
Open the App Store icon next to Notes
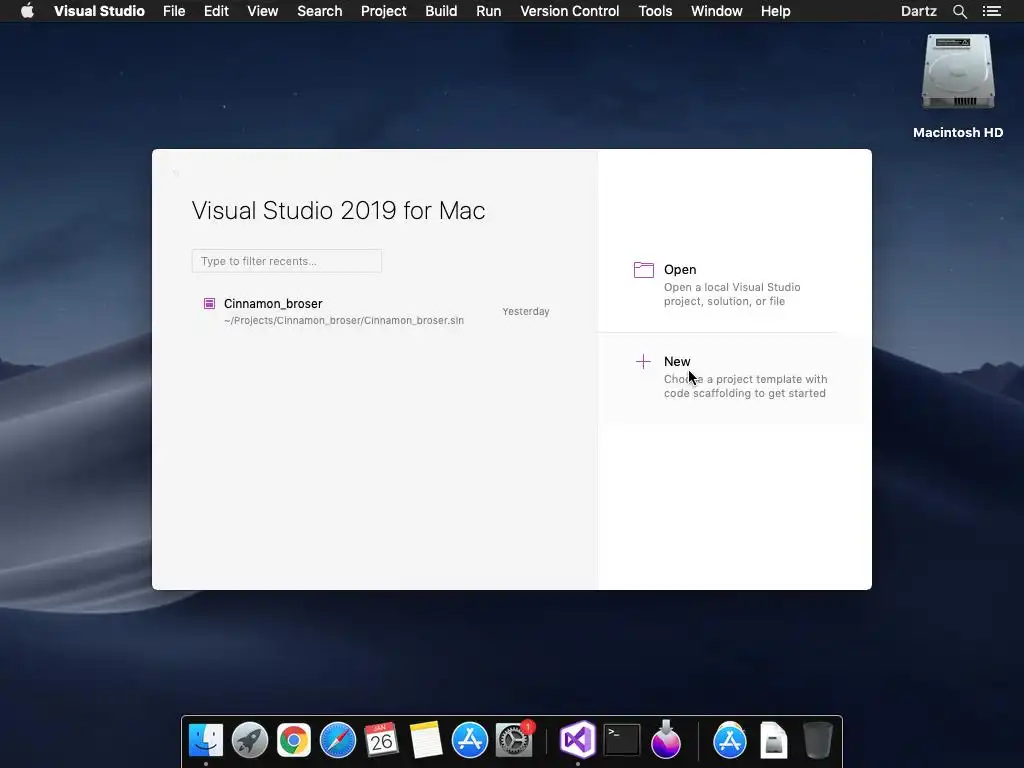tap(470, 741)
